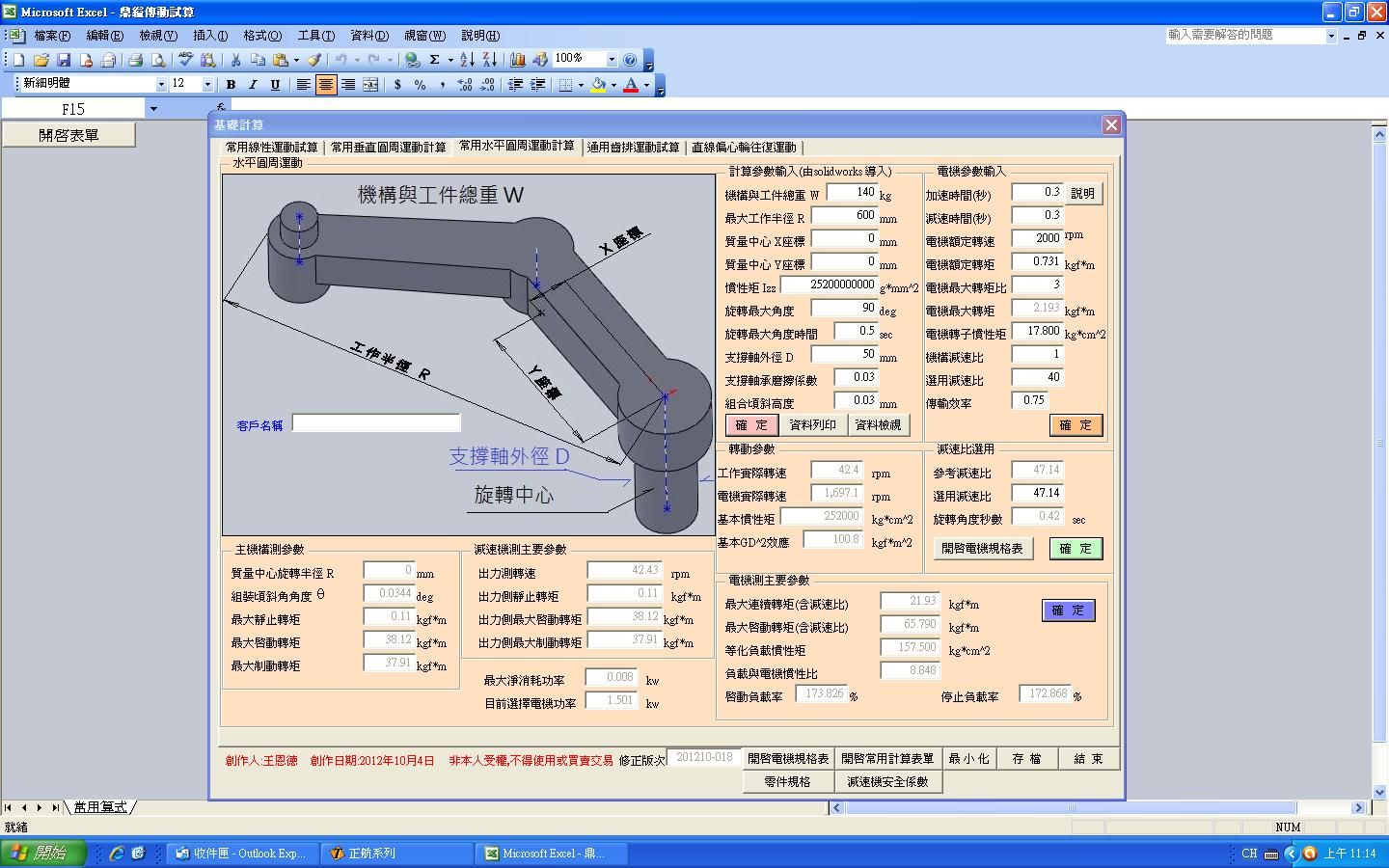Viewport: 1389px width, 868px height.
Task: Select the Format Painter brush icon
Action: (313, 60)
